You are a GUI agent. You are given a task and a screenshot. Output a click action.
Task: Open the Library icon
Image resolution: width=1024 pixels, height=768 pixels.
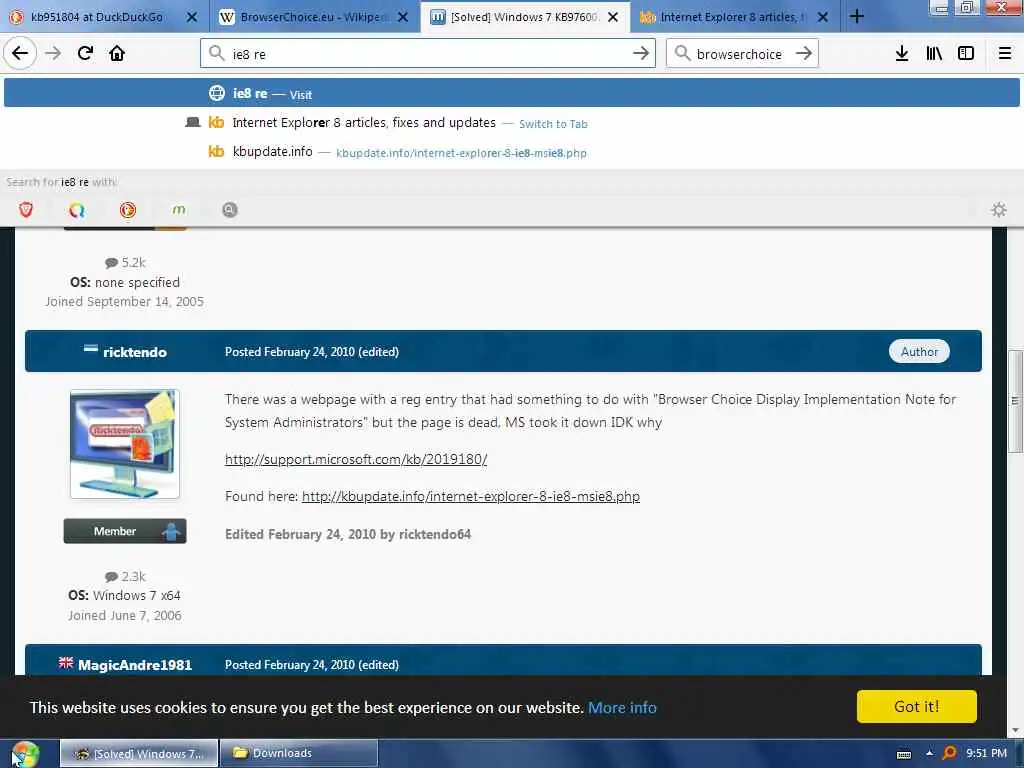pos(934,54)
